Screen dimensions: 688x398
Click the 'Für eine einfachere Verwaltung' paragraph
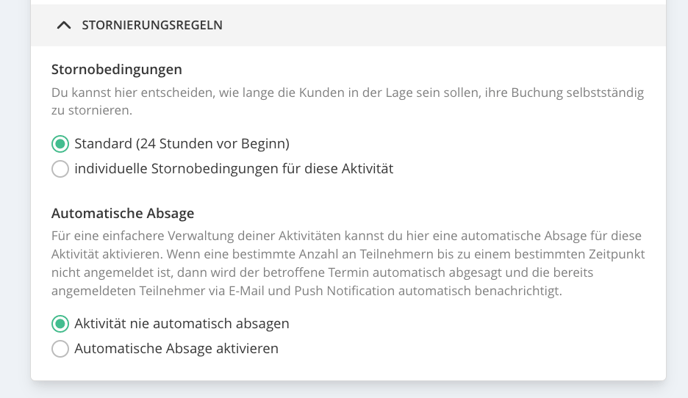click(x=348, y=263)
